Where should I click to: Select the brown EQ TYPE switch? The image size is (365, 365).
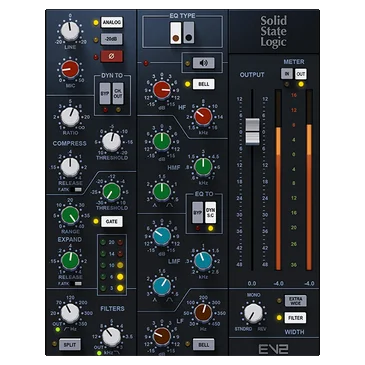click(x=175, y=33)
